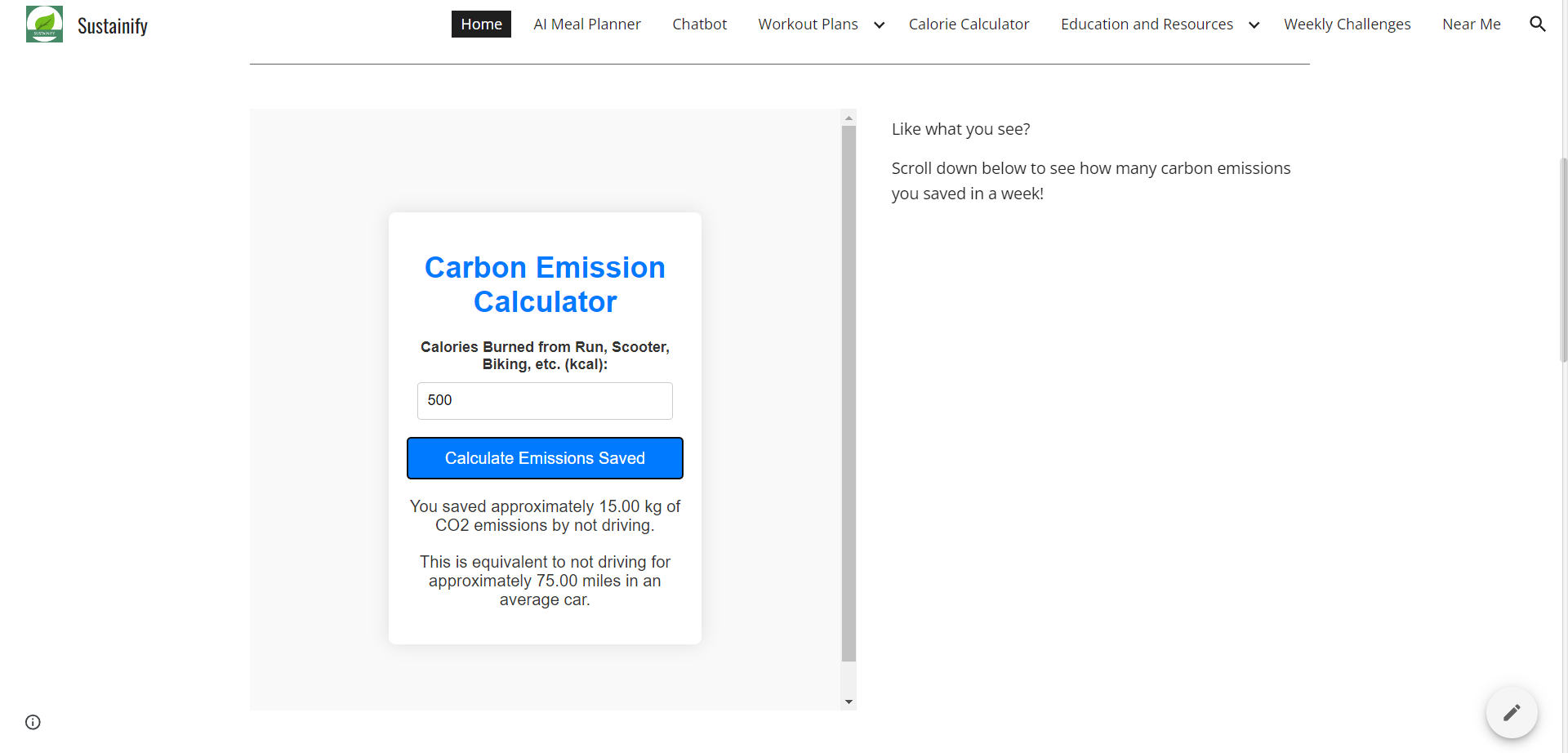Click the Sustainify site title link

point(113,26)
